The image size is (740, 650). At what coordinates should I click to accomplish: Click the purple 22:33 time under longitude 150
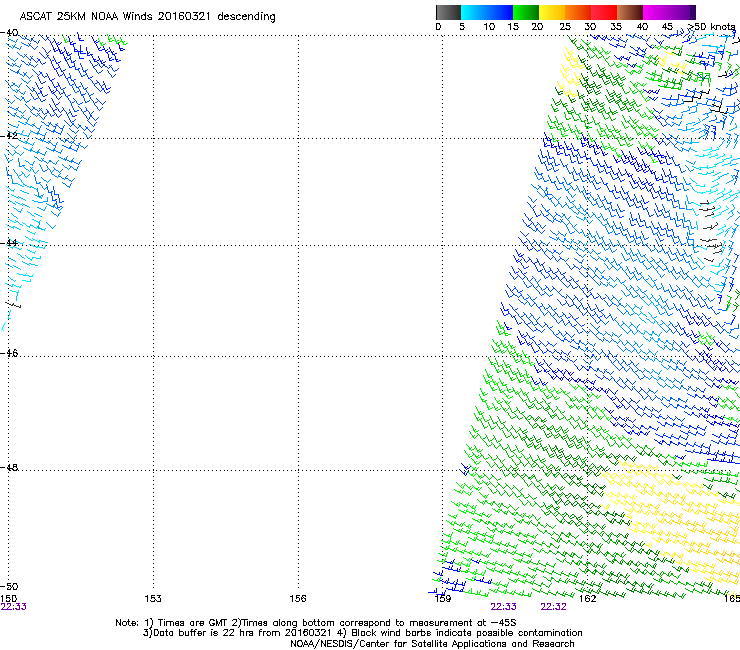click(x=14, y=607)
